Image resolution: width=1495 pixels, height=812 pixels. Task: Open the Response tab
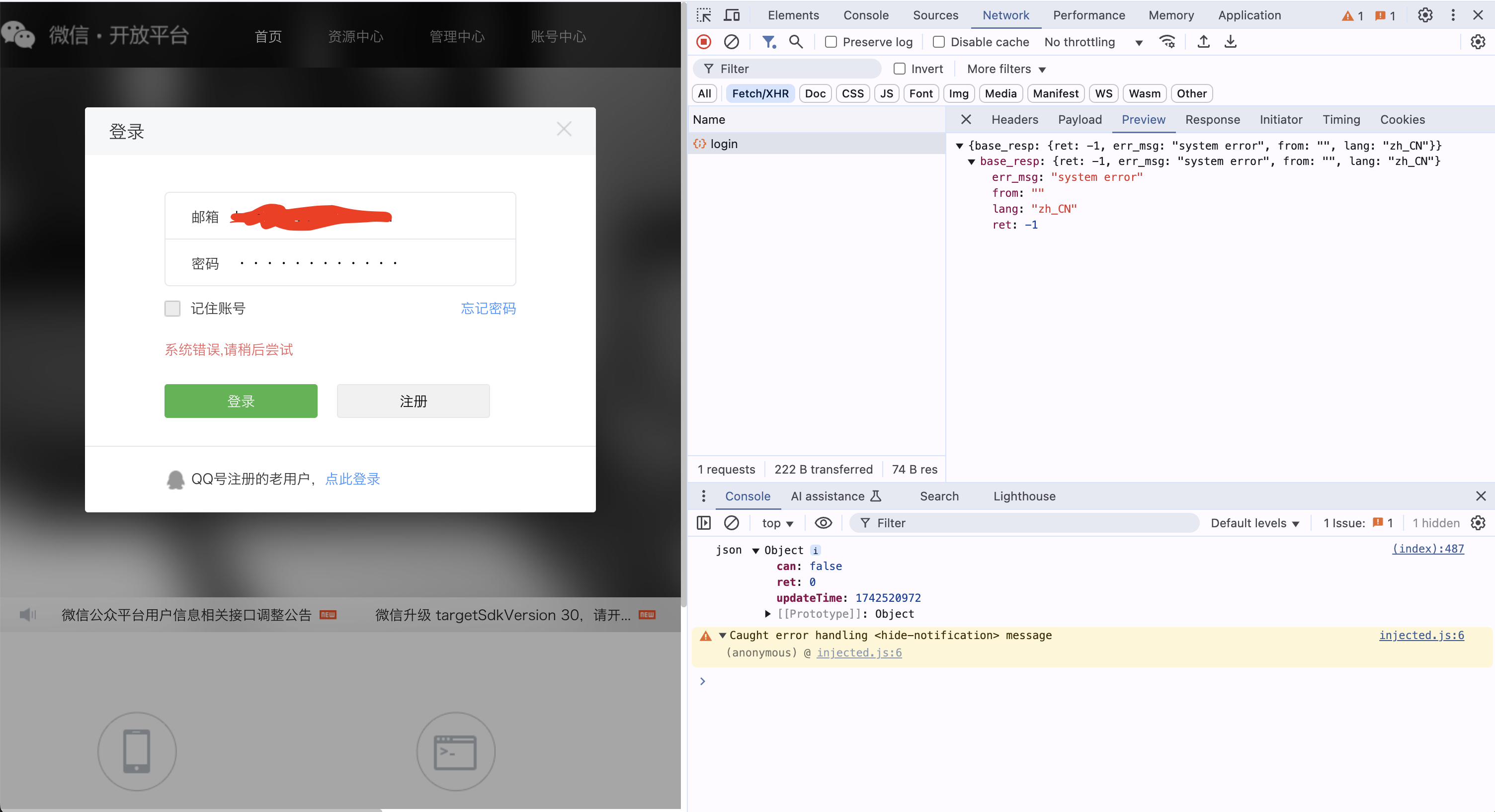[1212, 120]
